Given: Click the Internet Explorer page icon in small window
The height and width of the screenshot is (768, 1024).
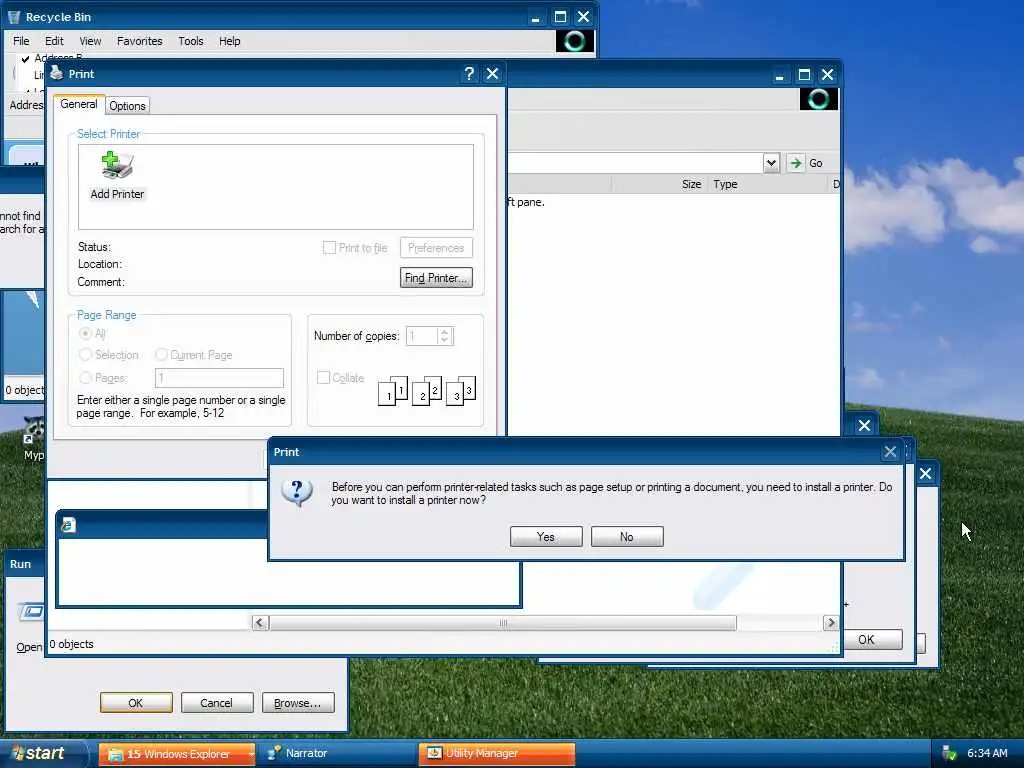Looking at the screenshot, I should point(68,524).
